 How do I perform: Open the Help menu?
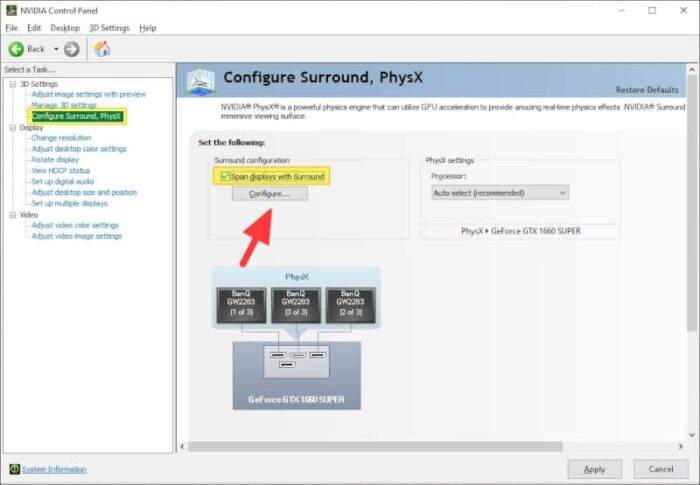(148, 28)
